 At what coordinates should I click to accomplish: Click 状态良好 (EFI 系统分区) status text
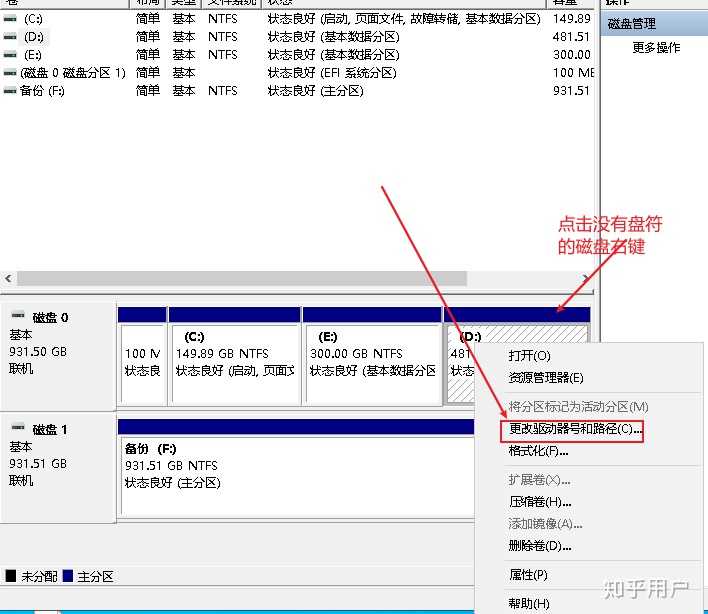point(332,73)
